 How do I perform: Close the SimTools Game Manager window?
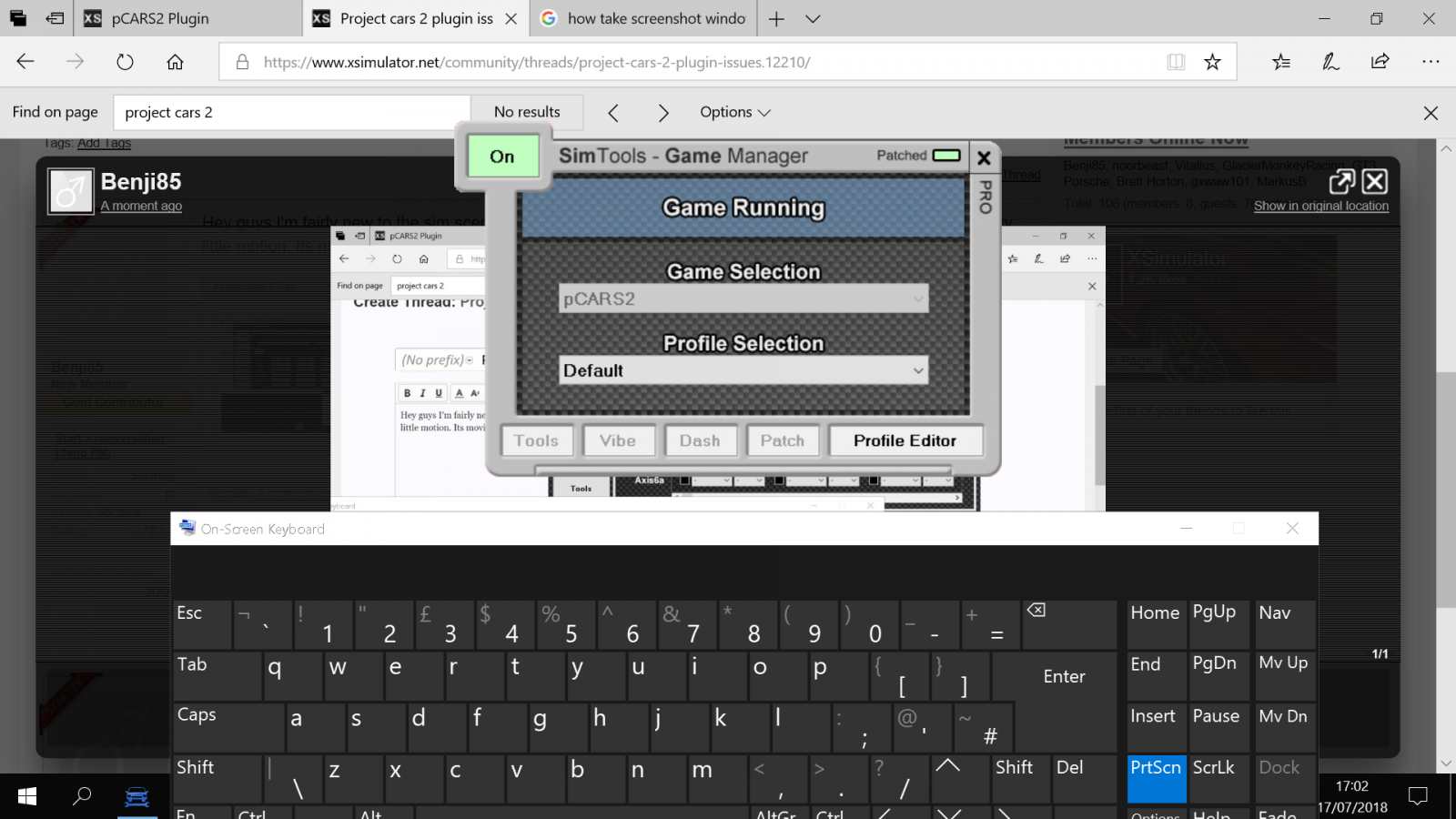click(984, 157)
